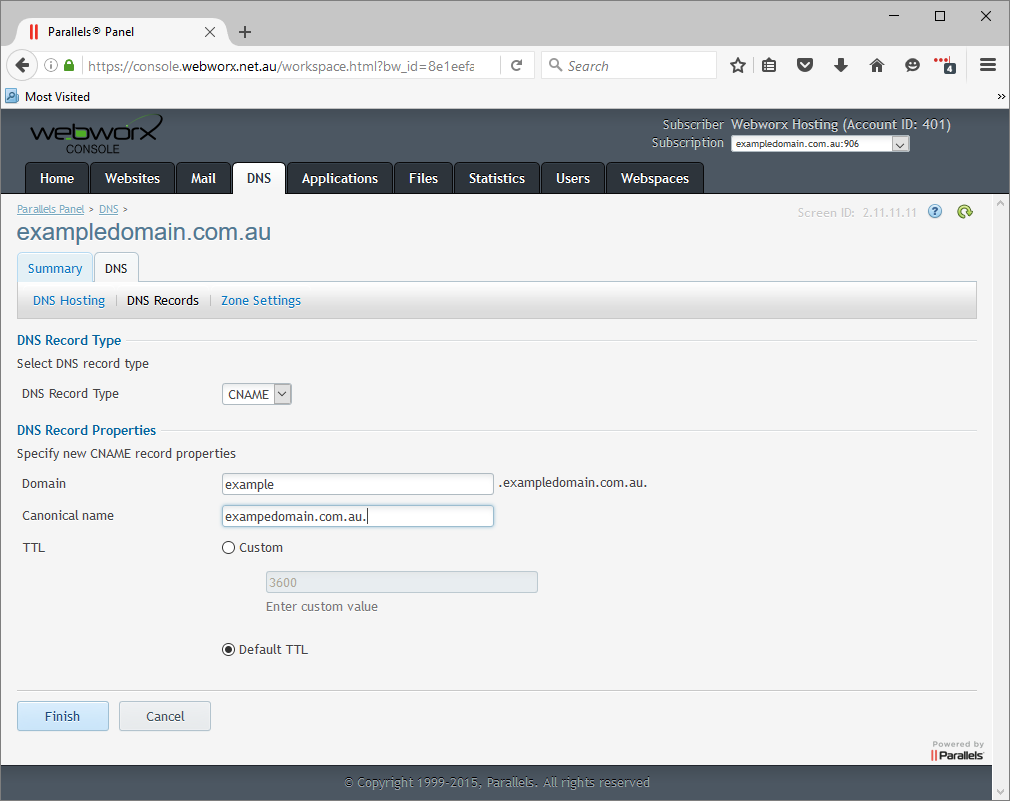Go to Firefox home page icon
Screen dimensions: 1010x801
877,66
